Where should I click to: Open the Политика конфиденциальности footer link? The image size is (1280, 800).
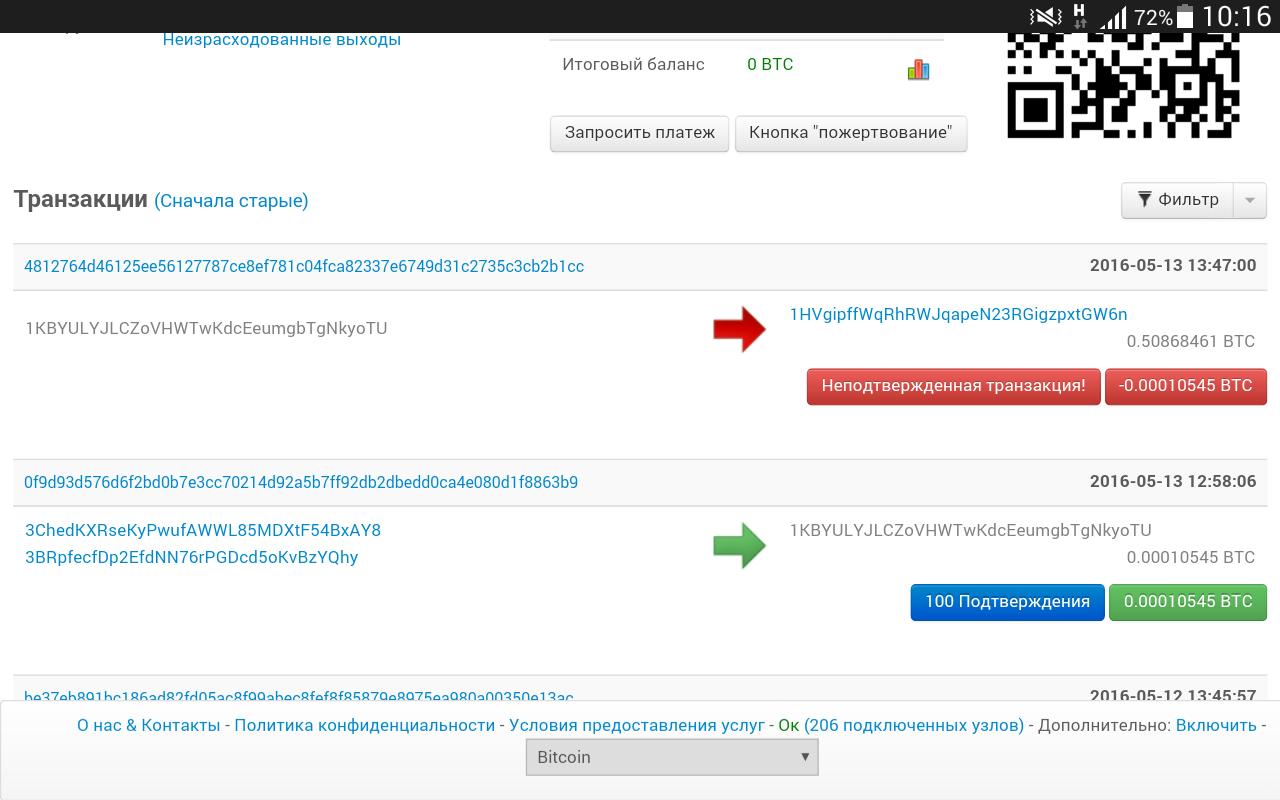click(364, 725)
